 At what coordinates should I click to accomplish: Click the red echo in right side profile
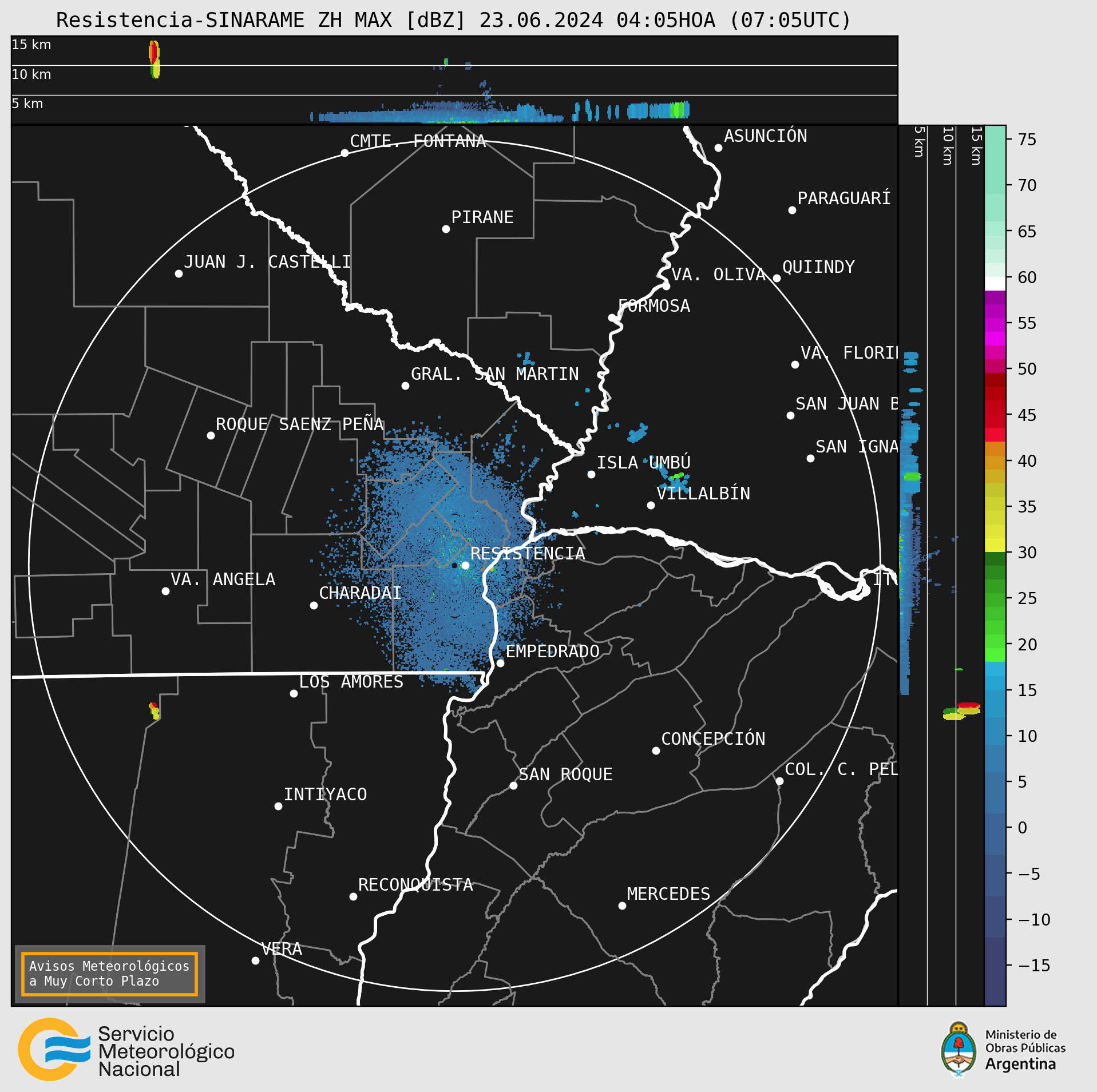click(x=968, y=705)
